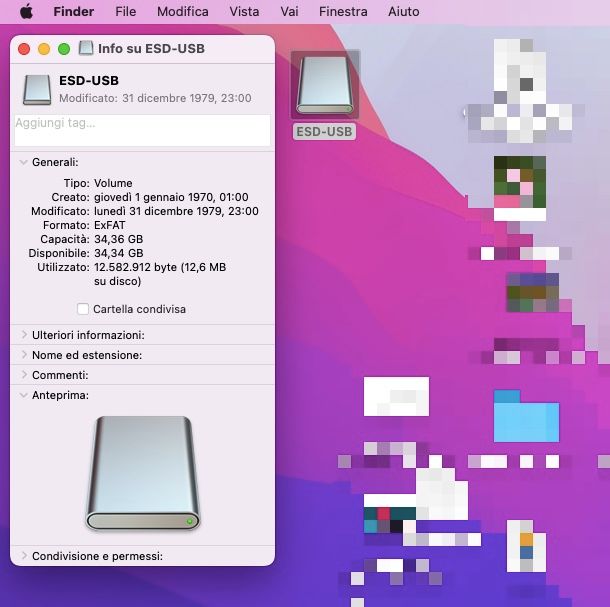The image size is (610, 607).
Task: Click the ESD-USB label under the desktop drive
Action: click(324, 132)
